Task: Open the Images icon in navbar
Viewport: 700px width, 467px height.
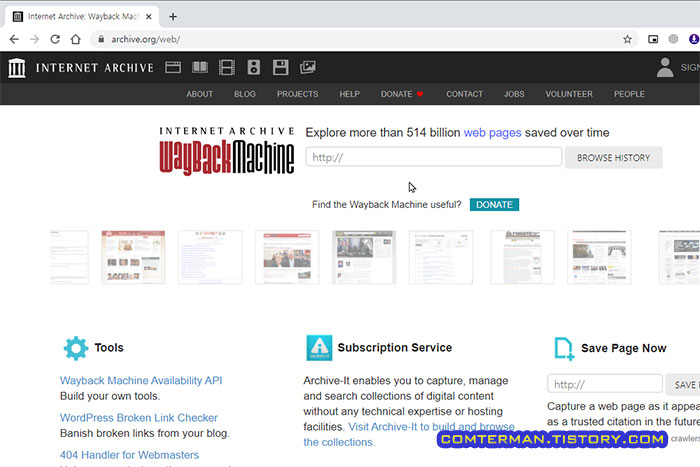Action: (308, 67)
